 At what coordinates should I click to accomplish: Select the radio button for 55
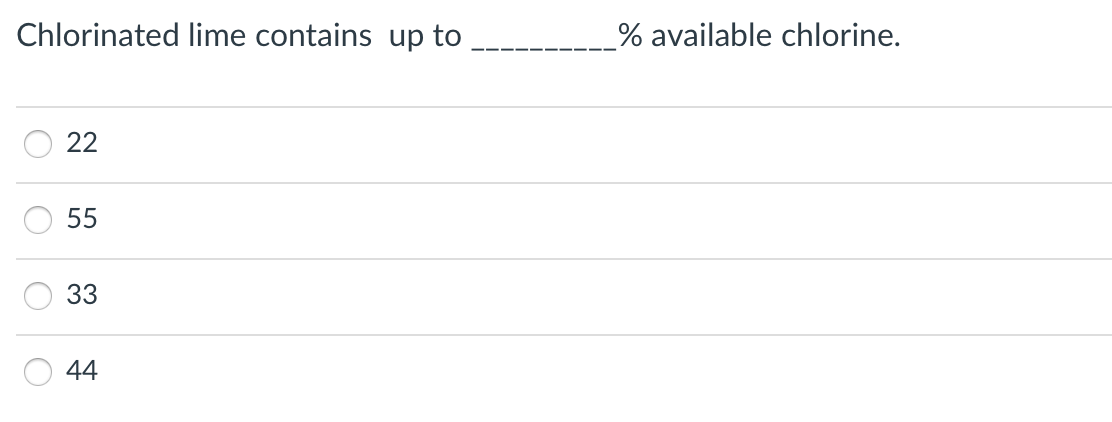coord(38,220)
